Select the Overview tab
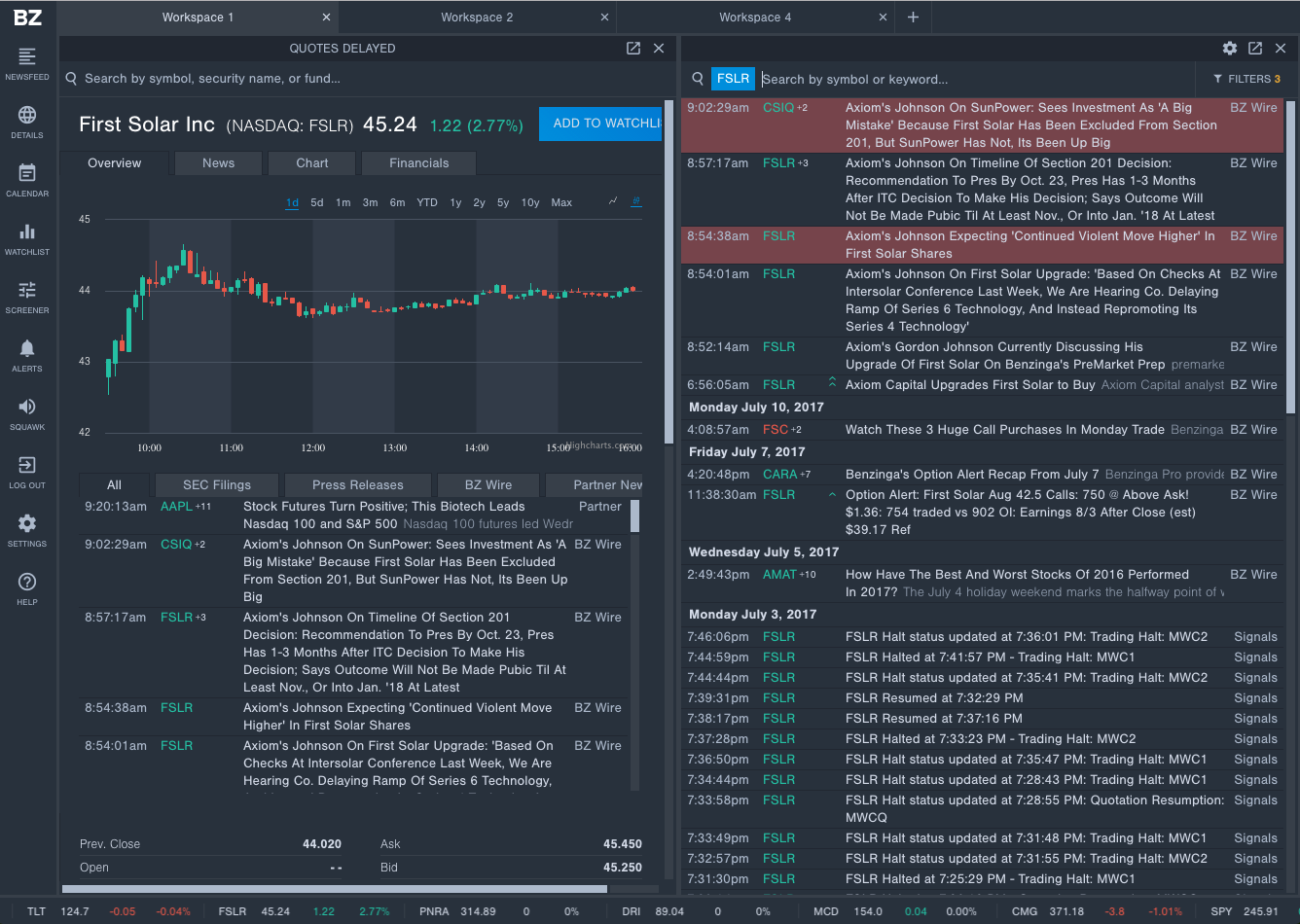Screen dimensions: 1300x924 point(115,163)
